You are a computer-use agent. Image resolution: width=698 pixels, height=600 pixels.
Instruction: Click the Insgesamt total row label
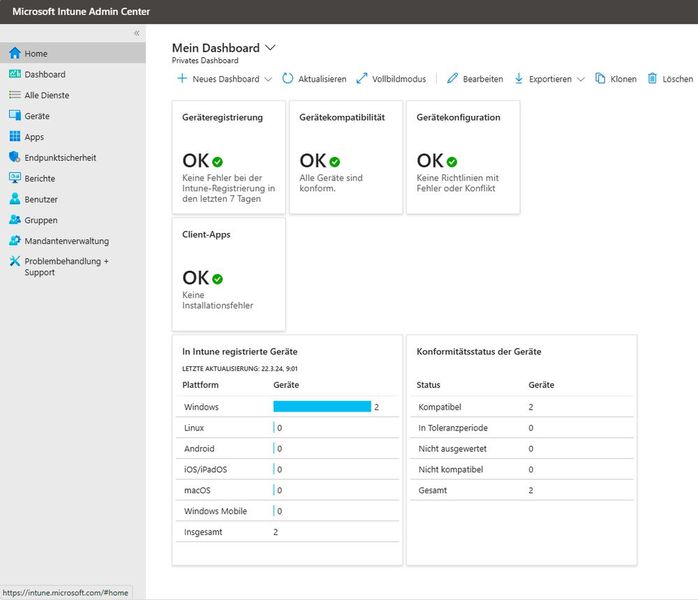[x=203, y=532]
